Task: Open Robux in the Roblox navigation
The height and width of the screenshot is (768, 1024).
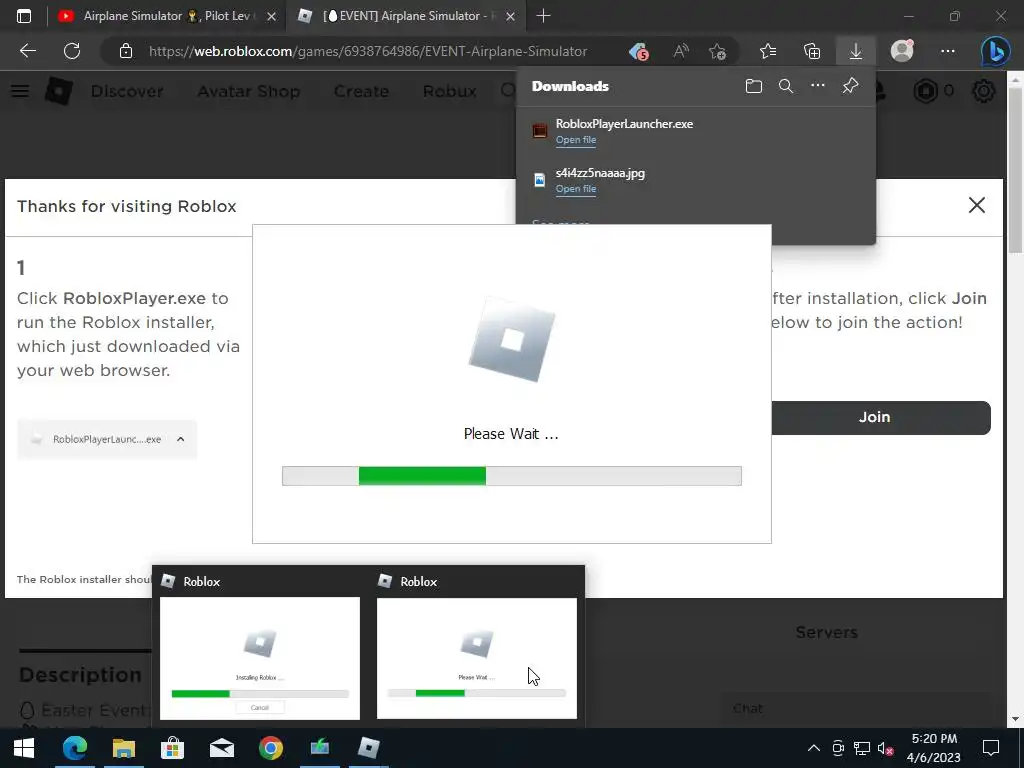Action: tap(449, 91)
